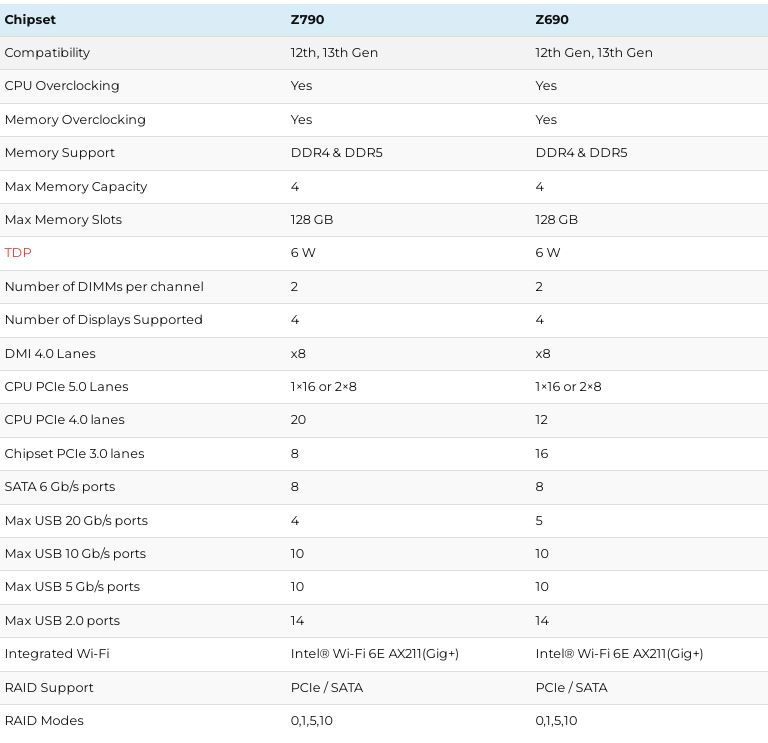The width and height of the screenshot is (768, 743).
Task: Click the Z790 column header
Action: 307,19
